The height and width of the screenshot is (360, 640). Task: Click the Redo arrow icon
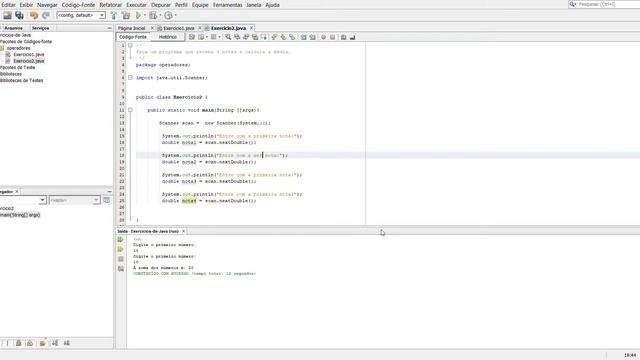coord(46,16)
